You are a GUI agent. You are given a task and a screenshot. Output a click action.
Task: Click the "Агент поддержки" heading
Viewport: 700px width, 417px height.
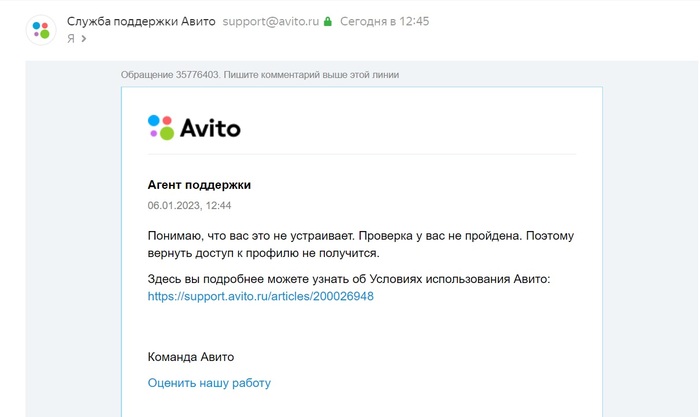(199, 184)
